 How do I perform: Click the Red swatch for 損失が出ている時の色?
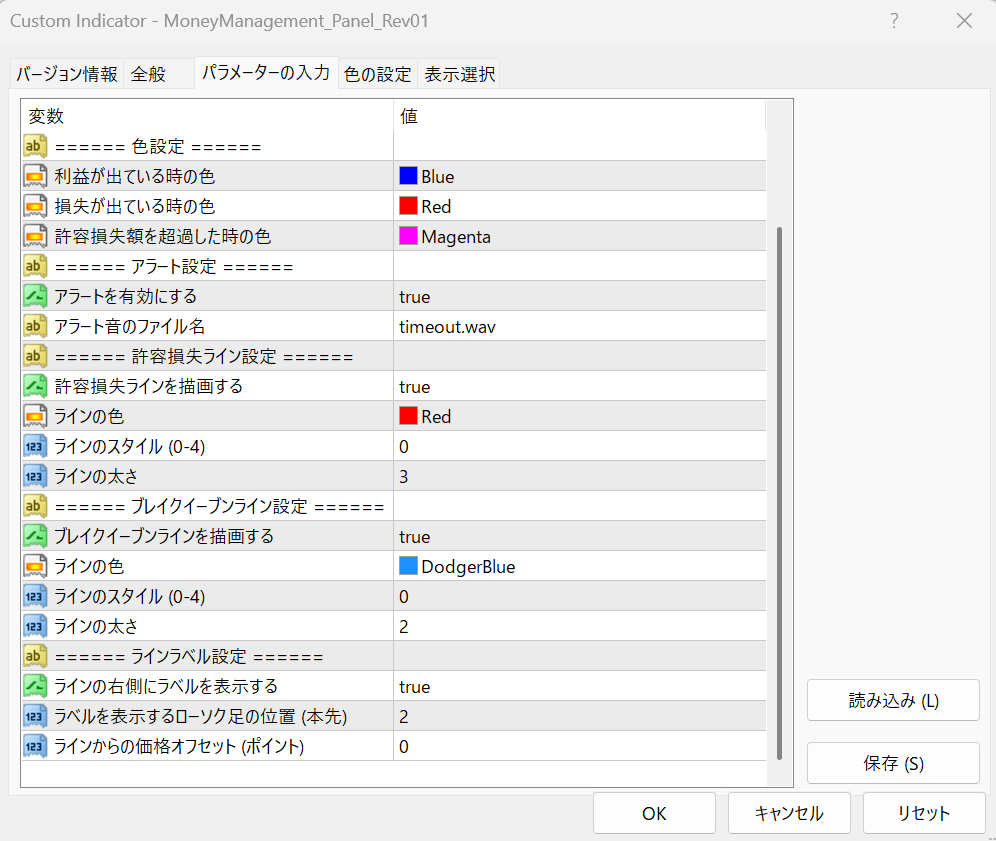[x=408, y=205]
